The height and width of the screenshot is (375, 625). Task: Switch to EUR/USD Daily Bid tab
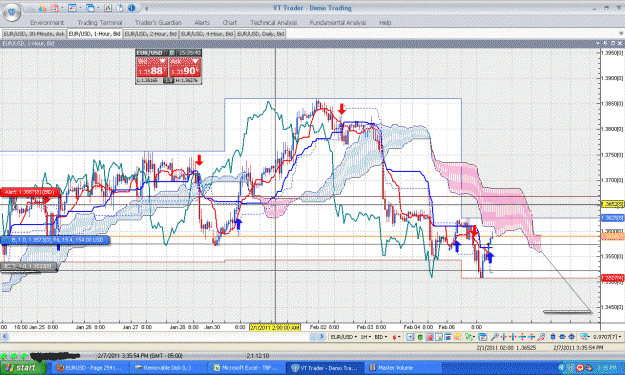261,34
